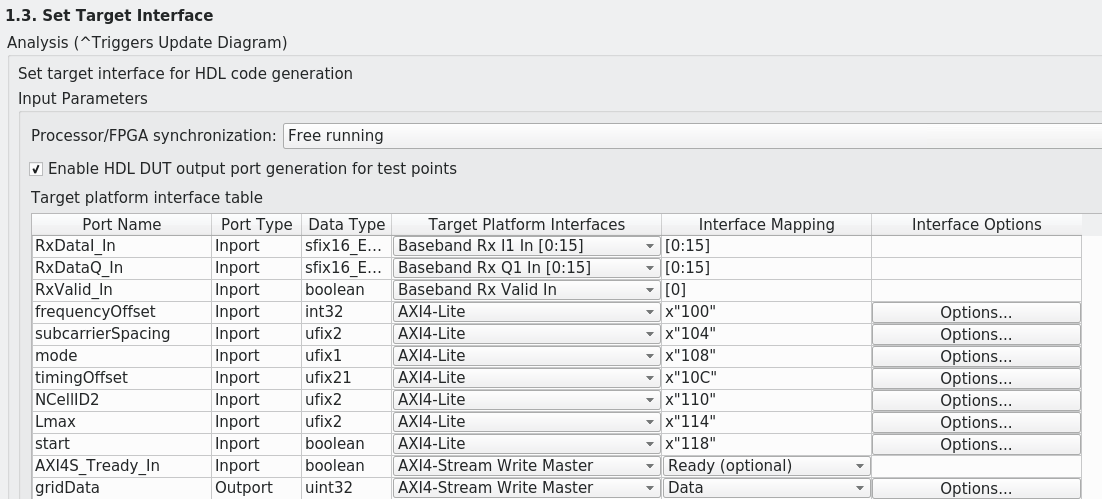Image resolution: width=1102 pixels, height=499 pixels.
Task: Open Processor/FPGA synchronization dropdown
Action: 692,135
